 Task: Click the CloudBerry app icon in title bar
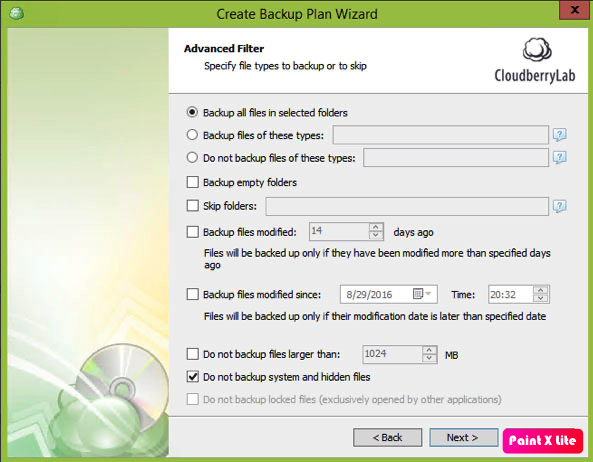tap(16, 13)
